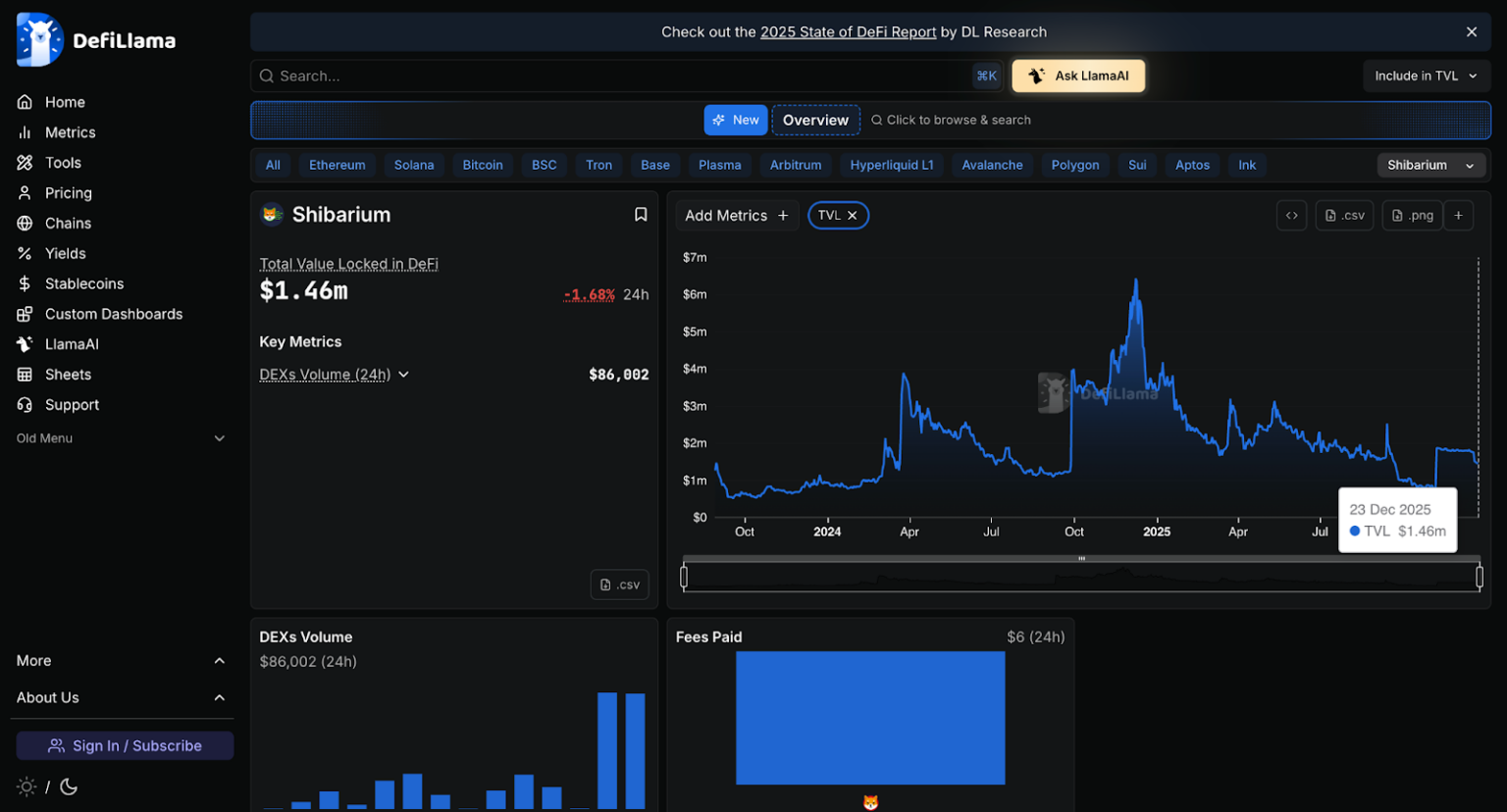Select the Ethereum chain tab
Screen dimensions: 1507x812
(337, 165)
